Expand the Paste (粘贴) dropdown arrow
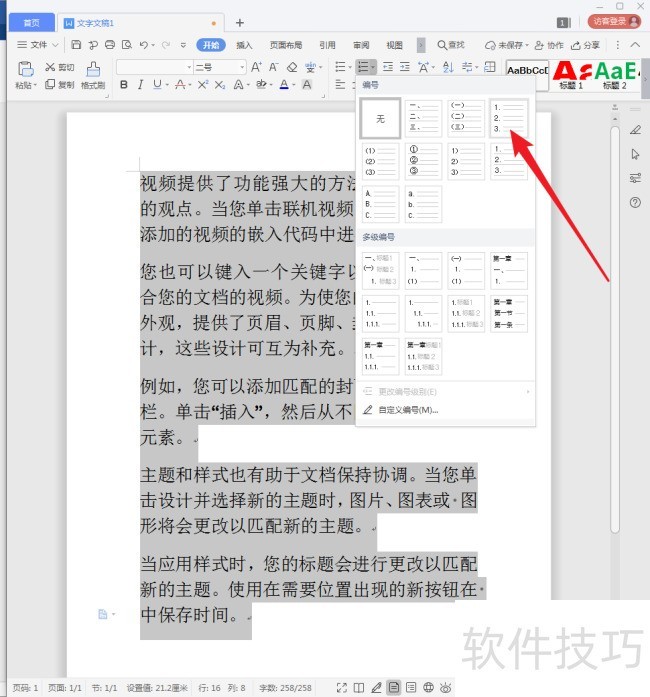The image size is (650, 697). [x=35, y=85]
